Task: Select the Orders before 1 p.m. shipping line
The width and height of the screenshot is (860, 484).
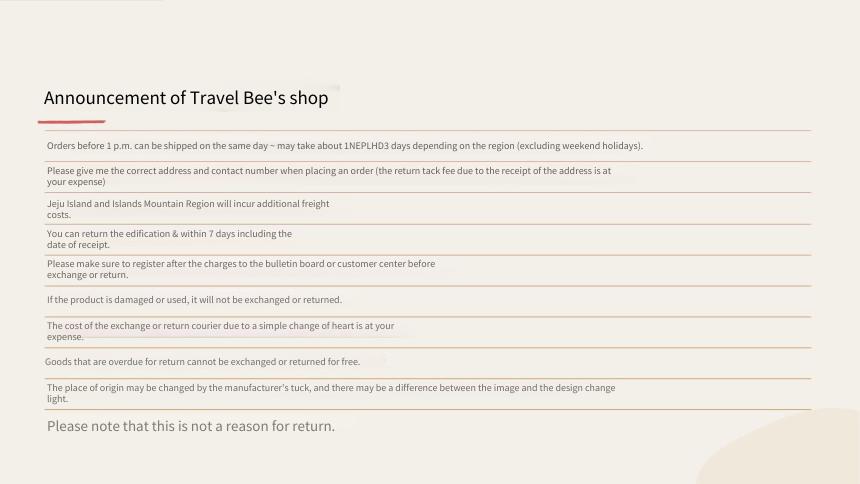Action: coord(344,146)
